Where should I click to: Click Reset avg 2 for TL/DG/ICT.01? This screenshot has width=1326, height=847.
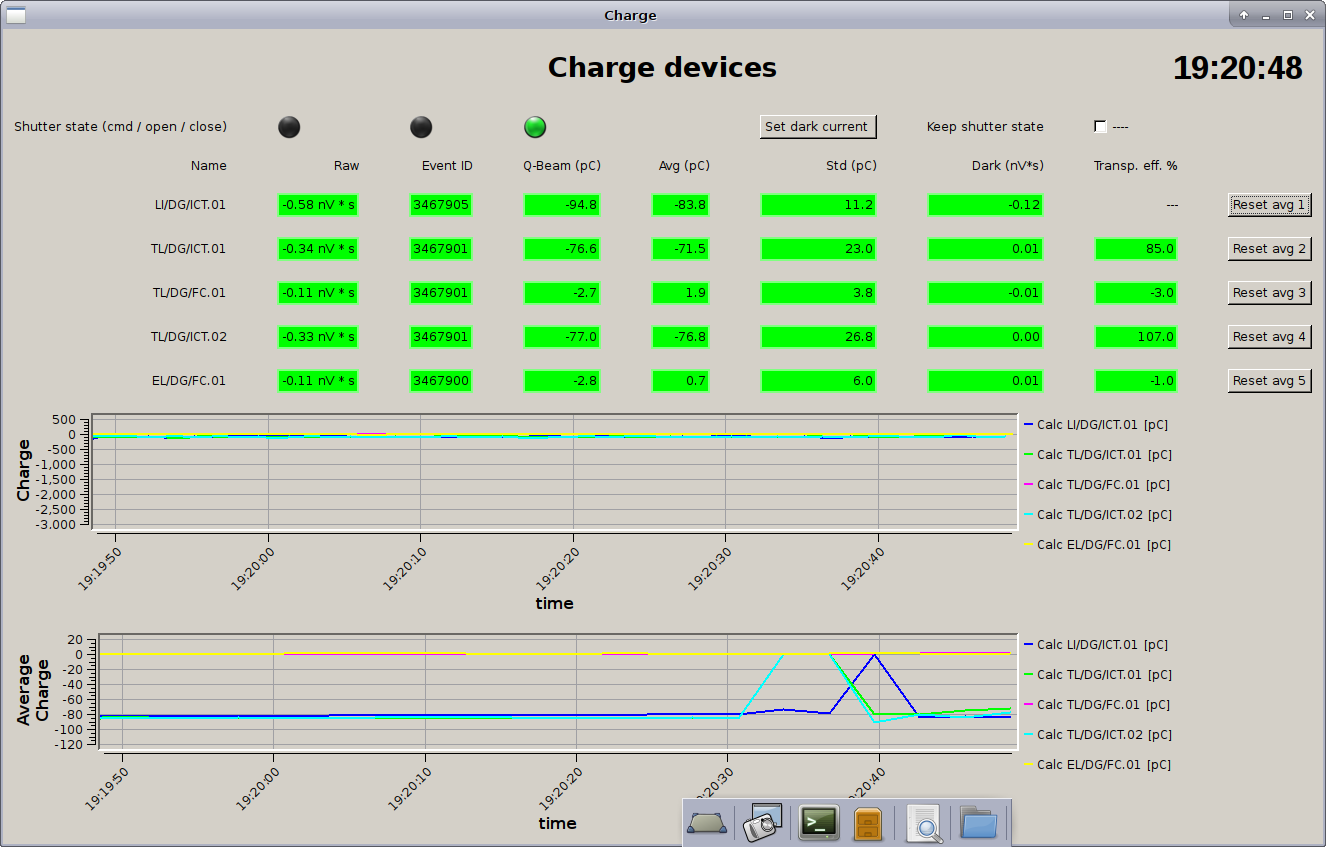pos(1269,249)
